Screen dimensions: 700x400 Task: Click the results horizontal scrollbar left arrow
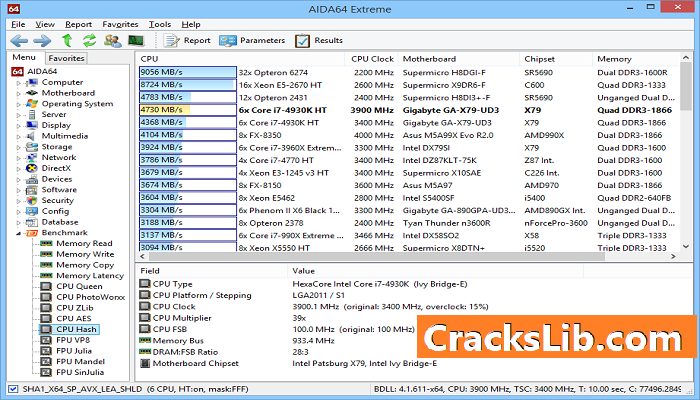point(143,256)
